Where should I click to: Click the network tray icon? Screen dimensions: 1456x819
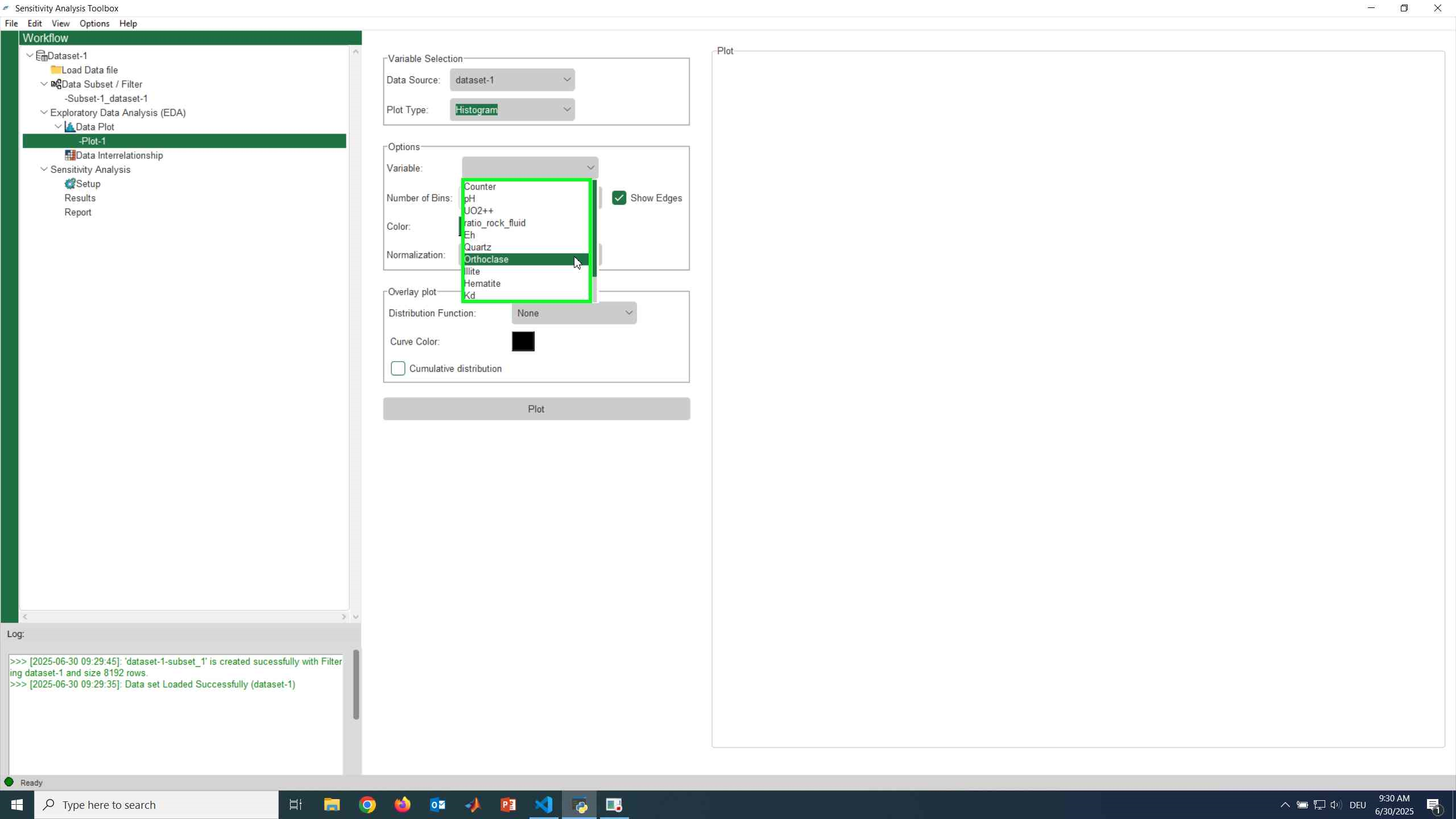coord(1319,805)
